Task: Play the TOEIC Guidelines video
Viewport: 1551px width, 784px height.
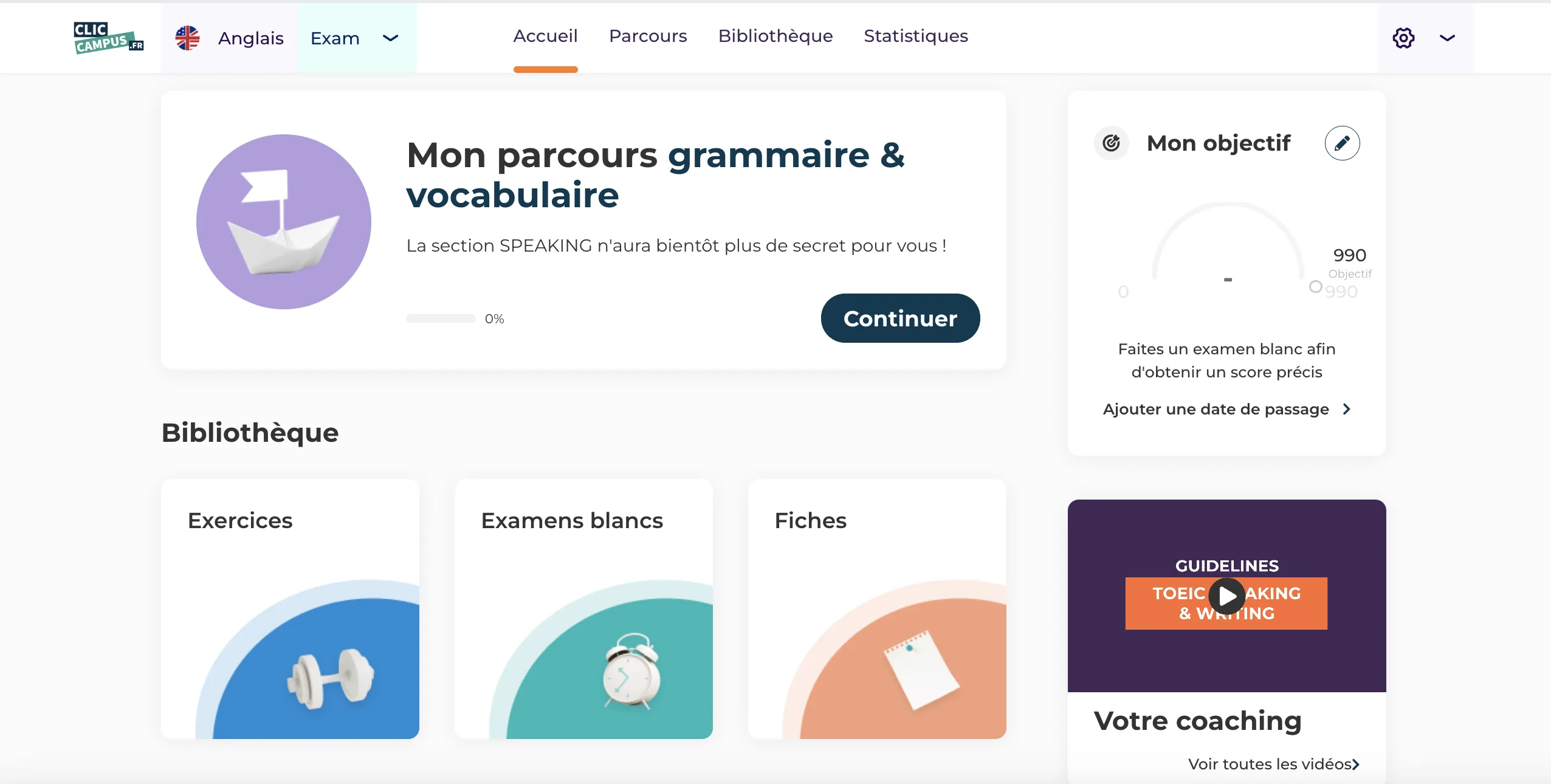Action: 1226,596
